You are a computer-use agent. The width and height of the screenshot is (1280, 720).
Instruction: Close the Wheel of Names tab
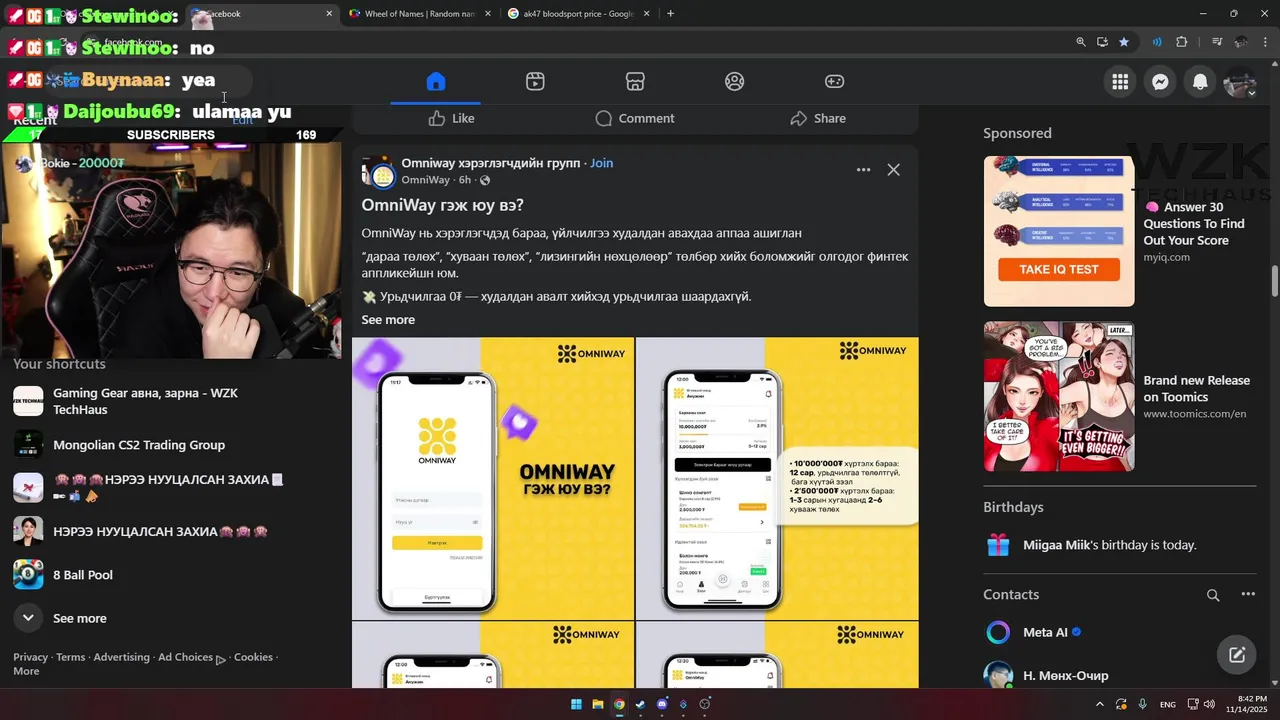point(487,14)
